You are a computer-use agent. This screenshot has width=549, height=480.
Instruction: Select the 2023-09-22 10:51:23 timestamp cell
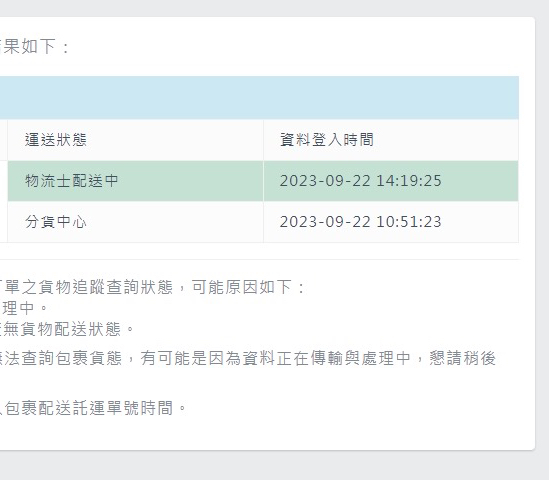pyautogui.click(x=391, y=222)
